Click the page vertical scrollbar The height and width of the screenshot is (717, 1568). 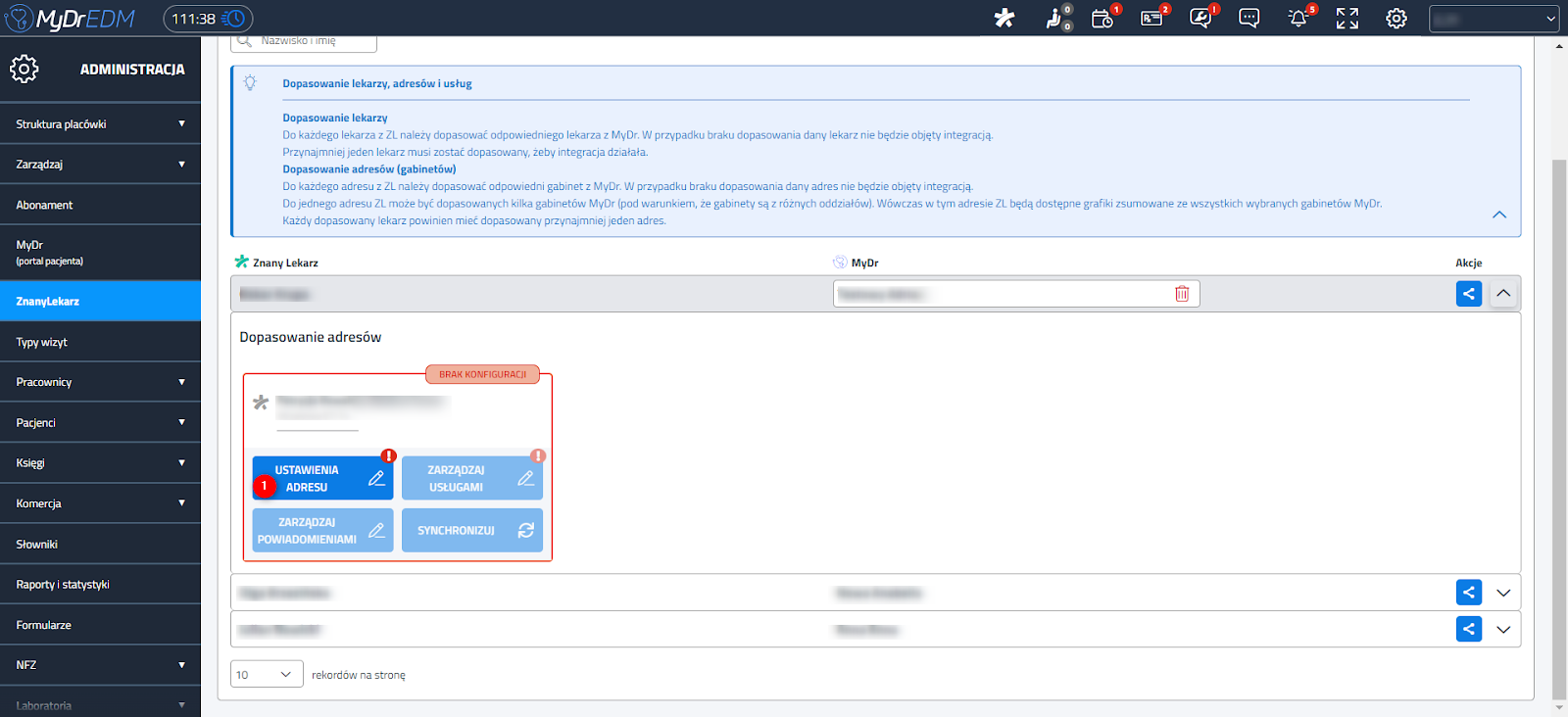1559,427
